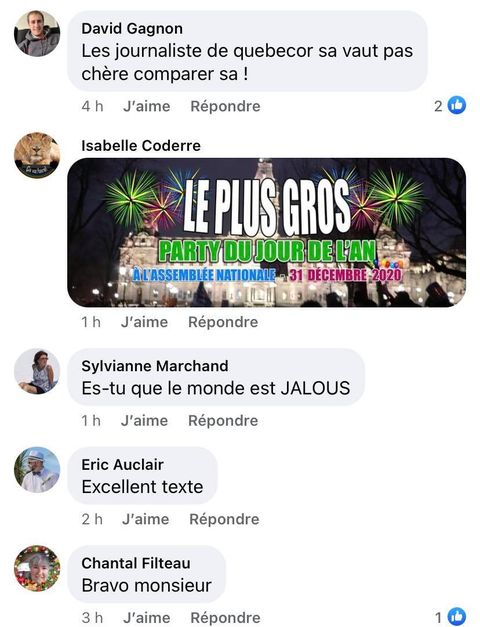Open Isabelle Coderre's lion avatar
Screen dimensions: 480x627
tap(37, 155)
